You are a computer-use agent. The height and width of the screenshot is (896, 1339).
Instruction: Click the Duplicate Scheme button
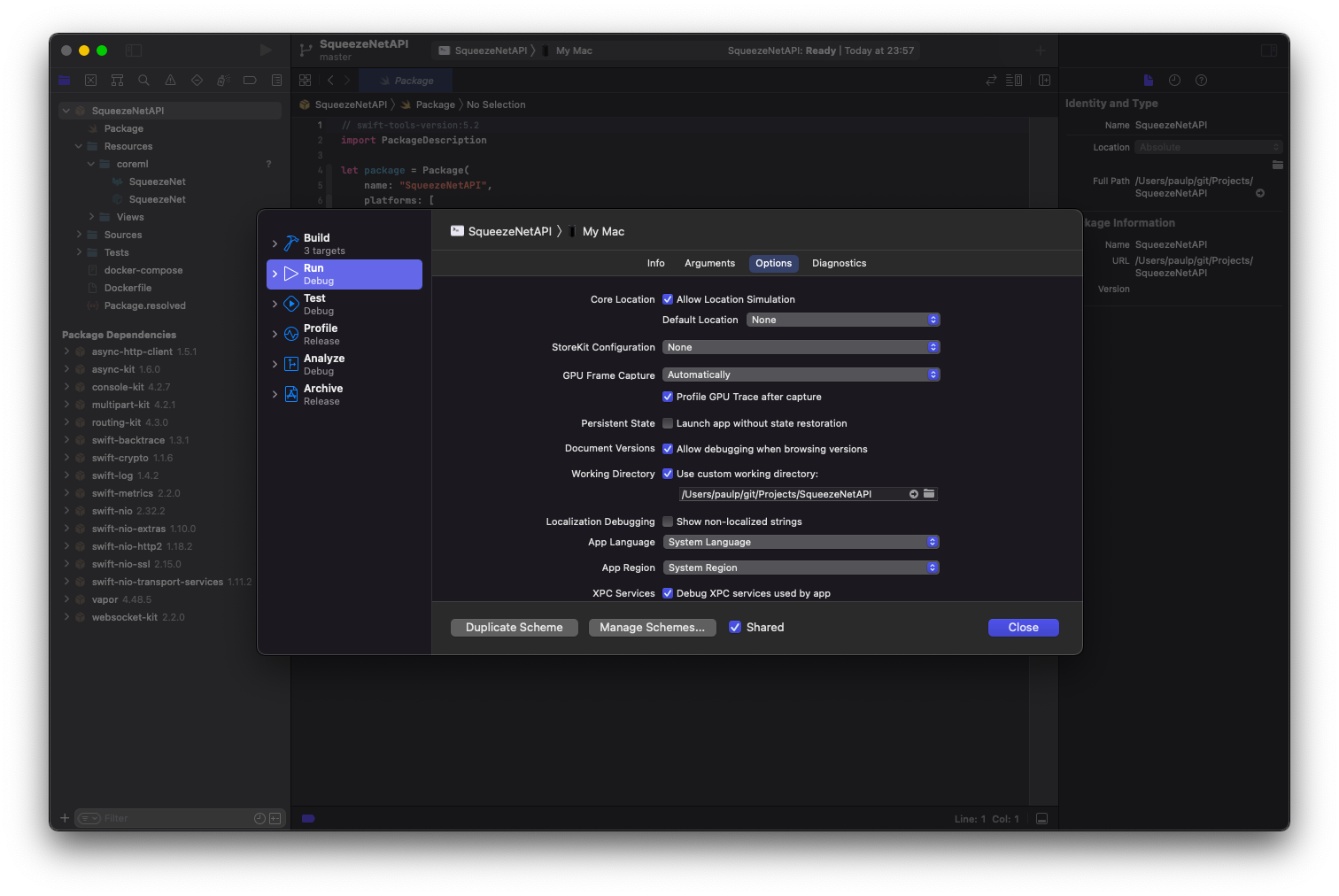coord(515,627)
